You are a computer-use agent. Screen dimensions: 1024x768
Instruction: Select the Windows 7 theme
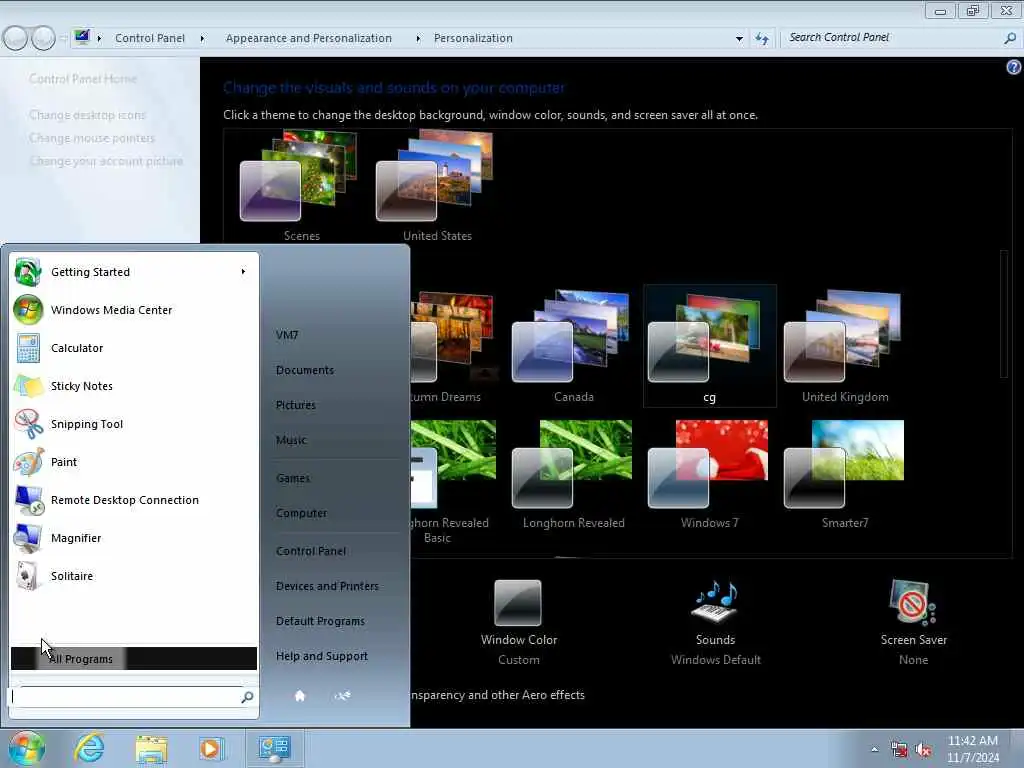tap(710, 475)
